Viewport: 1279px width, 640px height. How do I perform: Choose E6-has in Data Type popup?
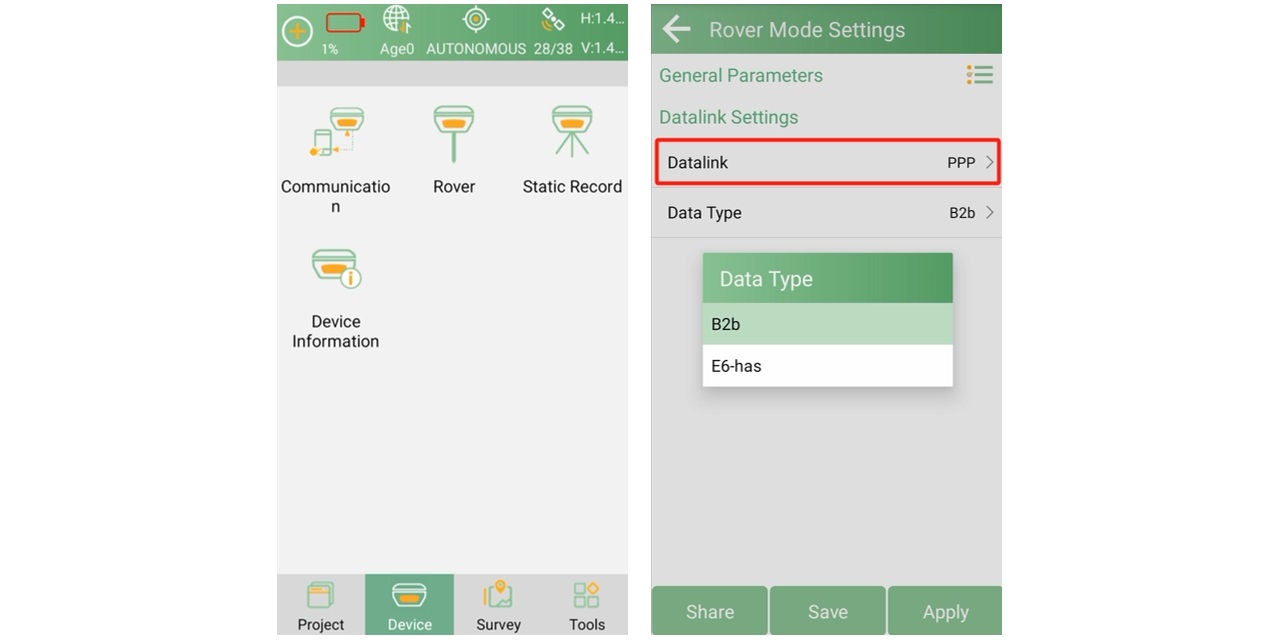coord(827,366)
